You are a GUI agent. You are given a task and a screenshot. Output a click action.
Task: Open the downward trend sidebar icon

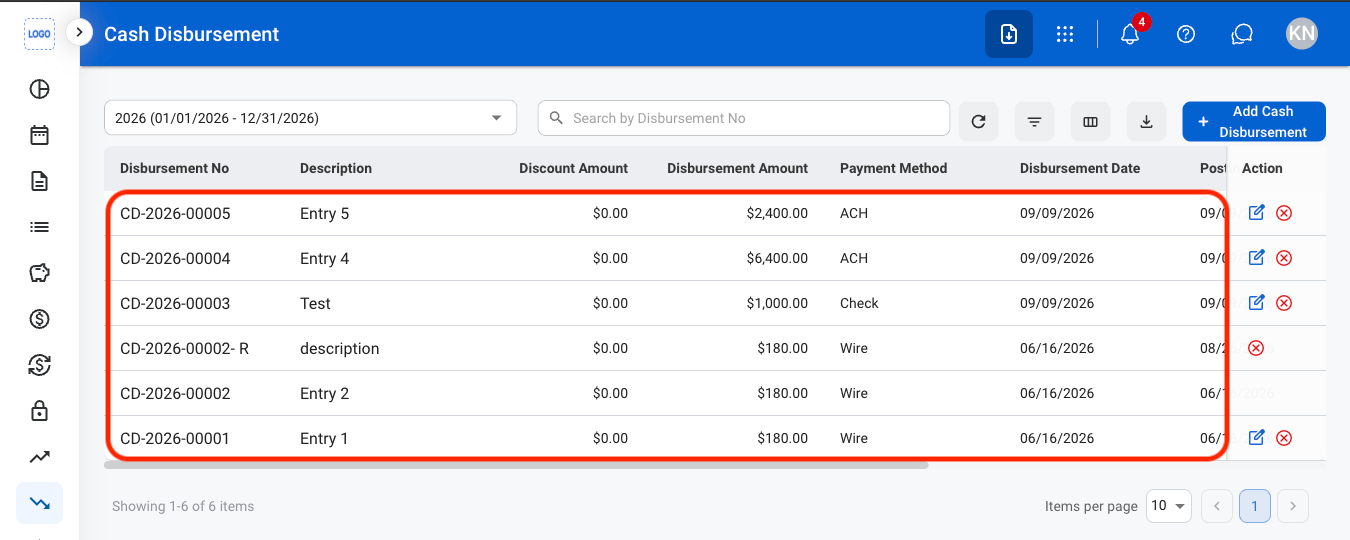(x=39, y=503)
